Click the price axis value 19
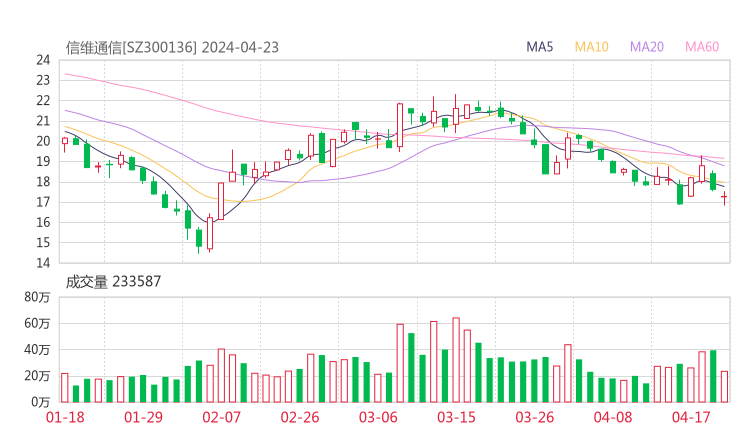The image size is (740, 440). pos(43,161)
